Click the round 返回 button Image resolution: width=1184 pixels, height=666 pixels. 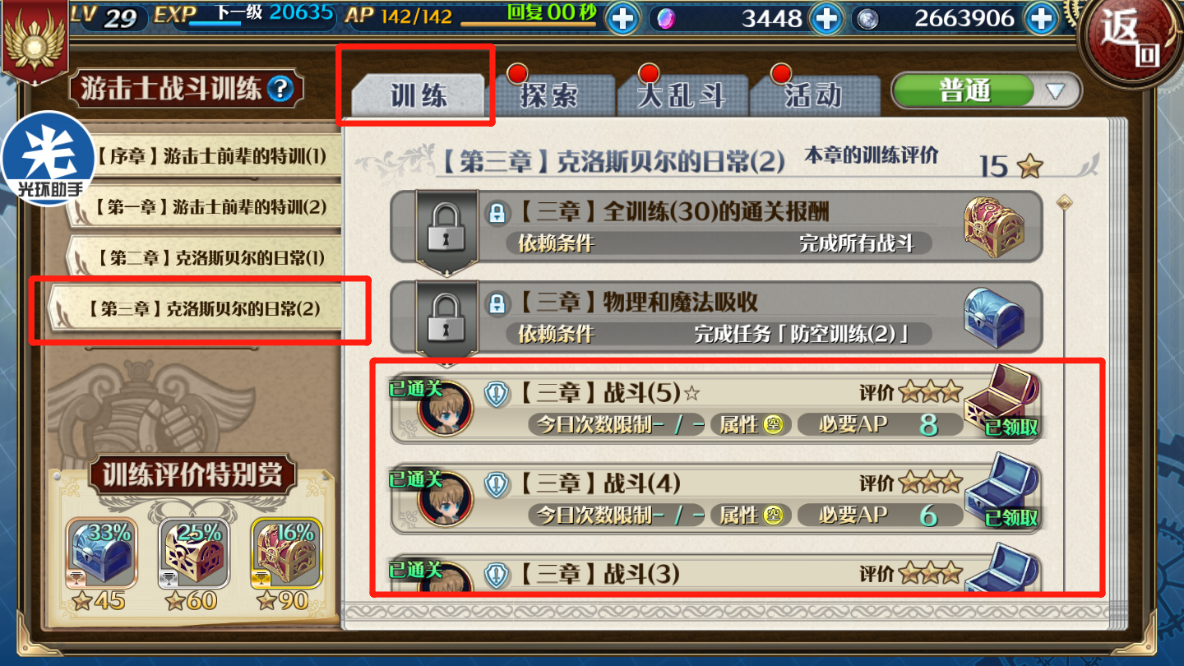point(1129,39)
